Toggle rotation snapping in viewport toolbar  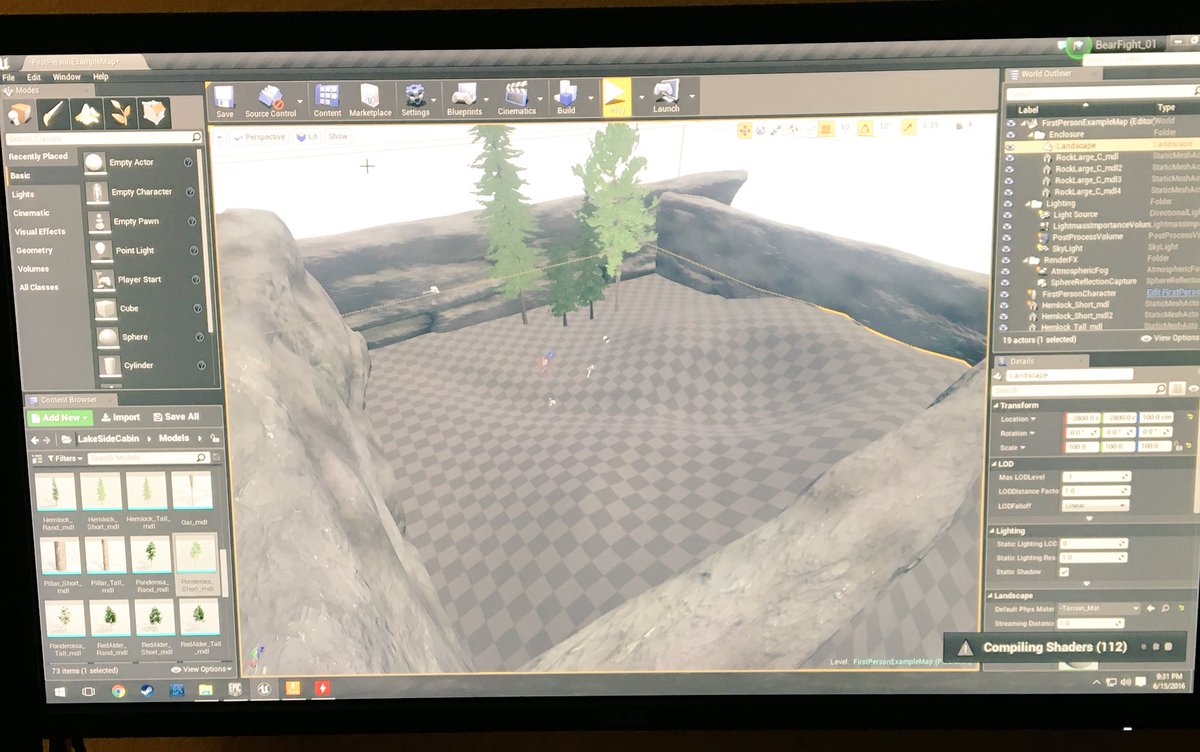(x=866, y=128)
